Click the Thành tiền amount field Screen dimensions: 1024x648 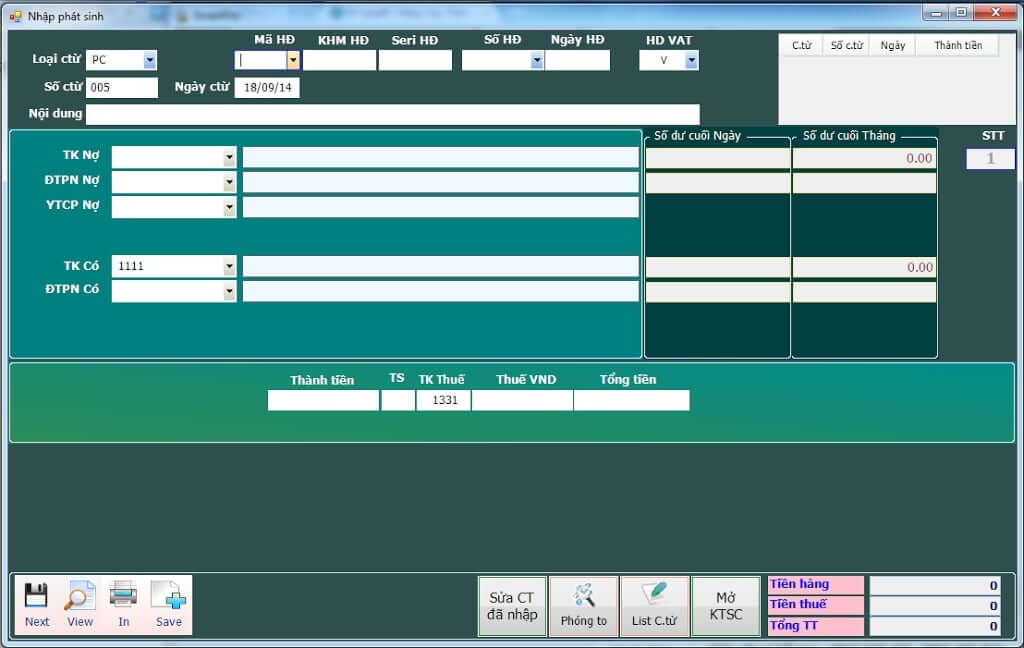pyautogui.click(x=323, y=401)
